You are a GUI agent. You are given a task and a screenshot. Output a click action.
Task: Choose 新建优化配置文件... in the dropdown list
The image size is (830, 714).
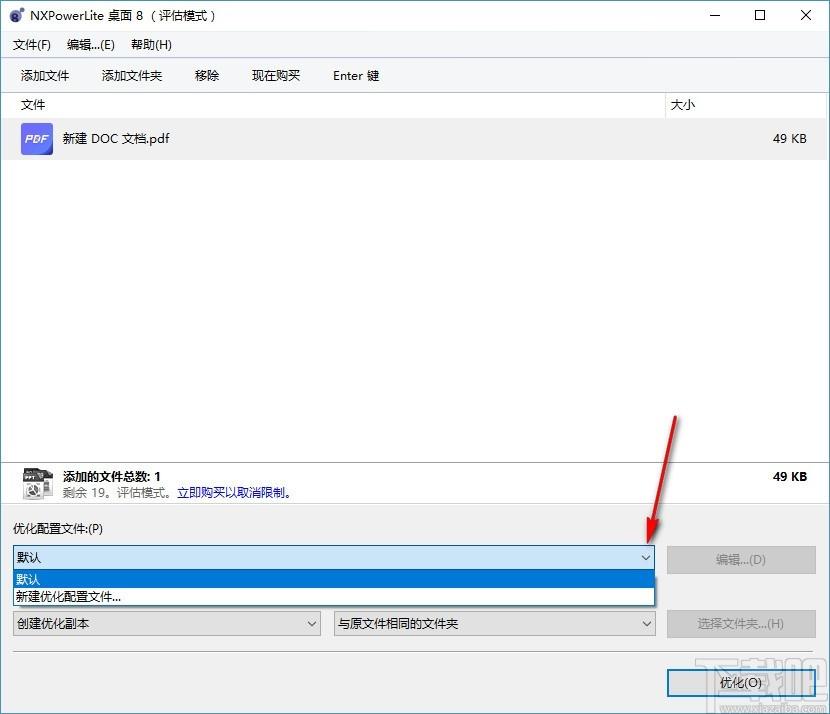334,596
